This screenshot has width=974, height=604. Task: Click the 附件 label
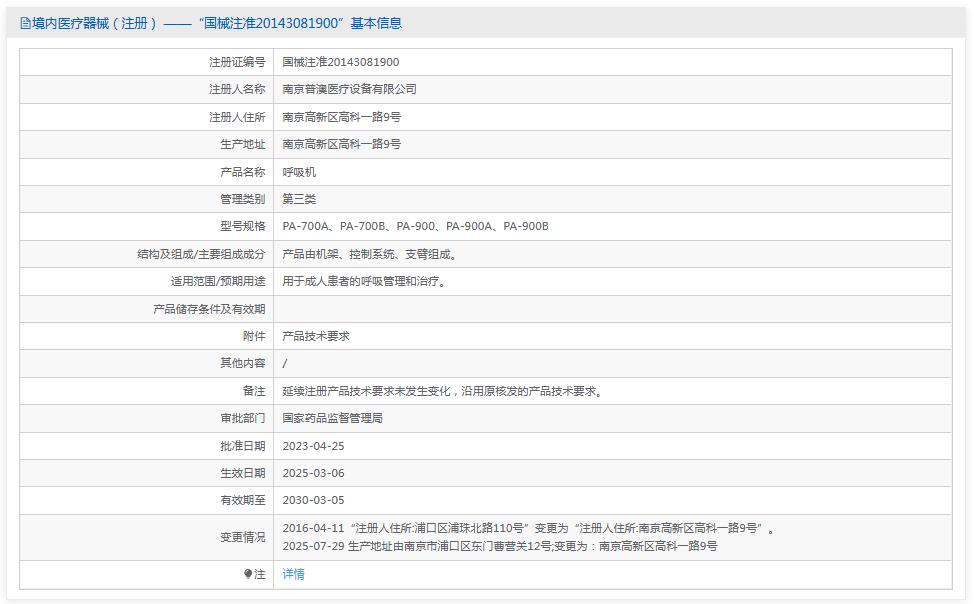coord(253,336)
